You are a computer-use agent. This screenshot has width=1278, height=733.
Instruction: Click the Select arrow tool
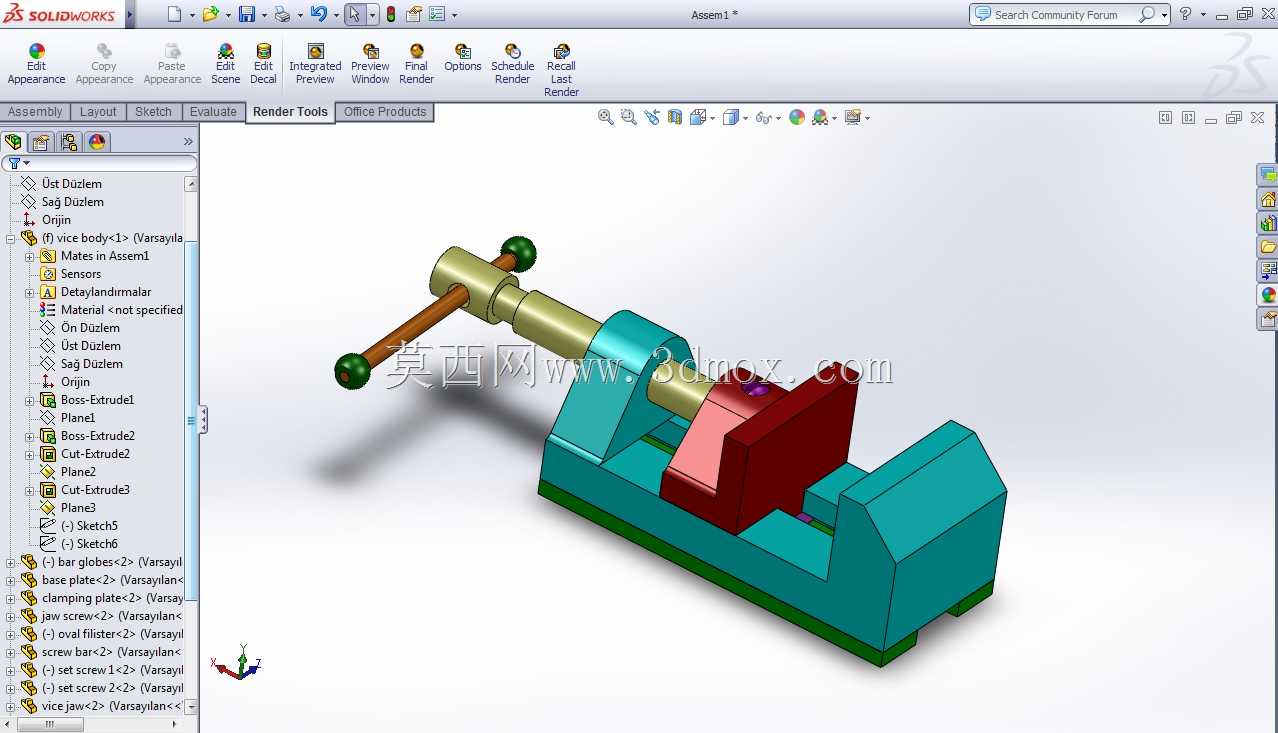[354, 14]
